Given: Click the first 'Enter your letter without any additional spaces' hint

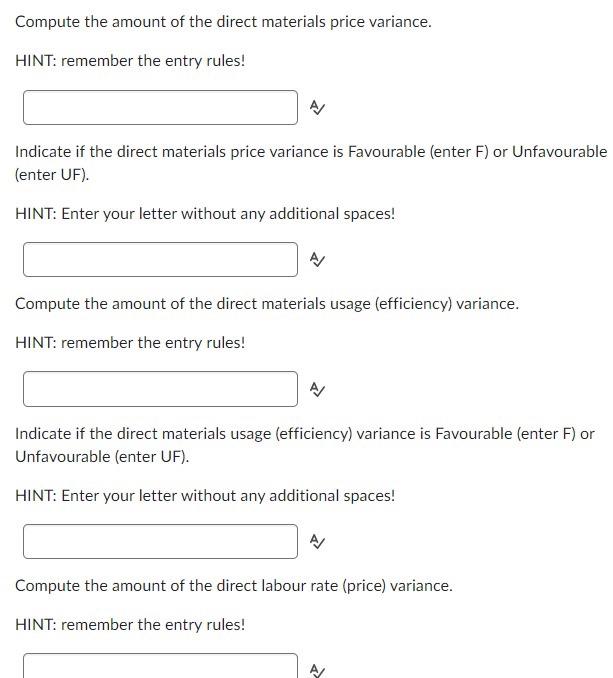Looking at the screenshot, I should [205, 214].
